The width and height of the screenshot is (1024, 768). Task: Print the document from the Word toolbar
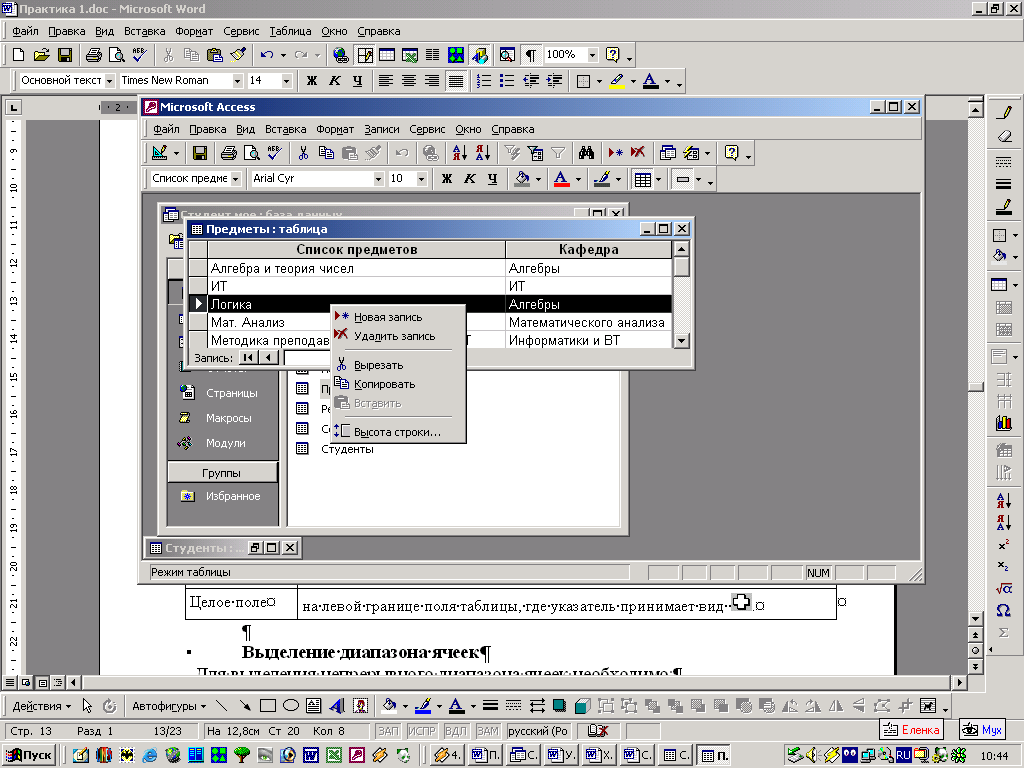93,55
